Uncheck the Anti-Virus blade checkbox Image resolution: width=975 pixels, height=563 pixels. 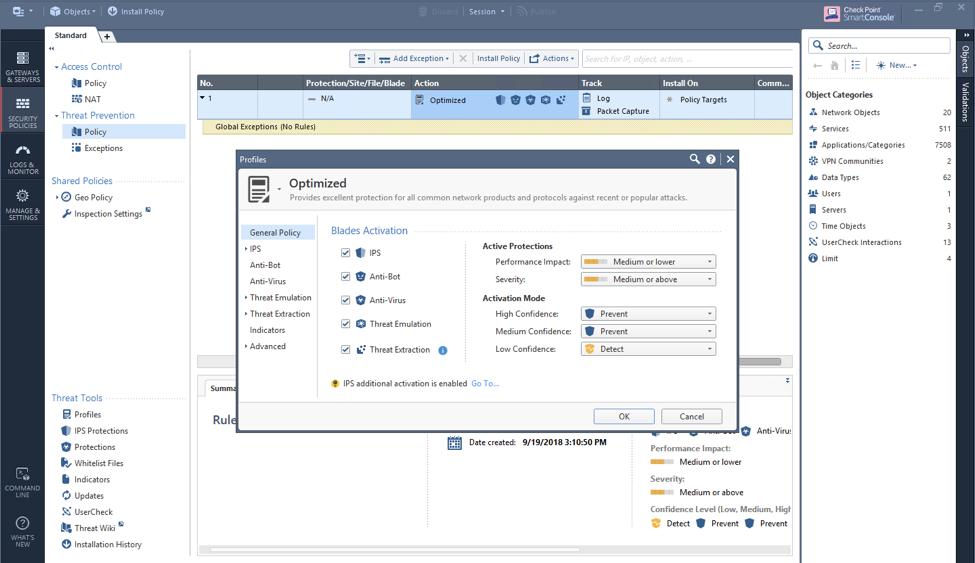[346, 300]
